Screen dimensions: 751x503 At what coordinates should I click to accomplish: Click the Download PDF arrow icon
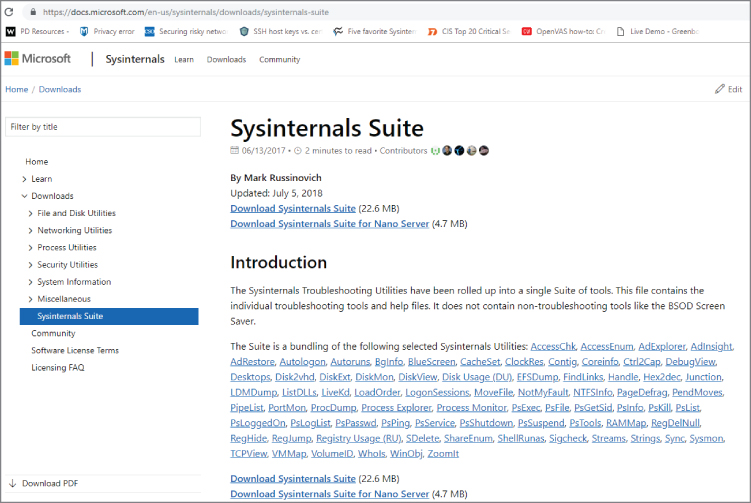tap(12, 483)
